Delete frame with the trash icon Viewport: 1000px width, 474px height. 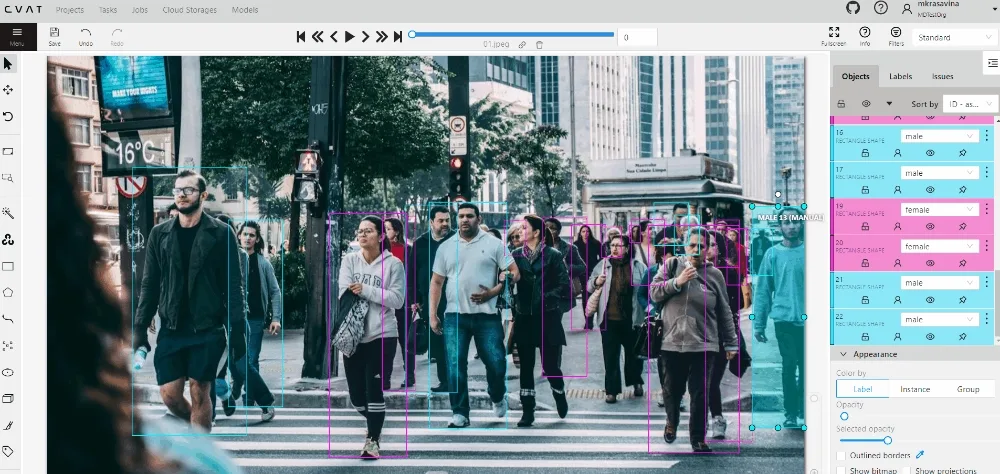coord(540,45)
